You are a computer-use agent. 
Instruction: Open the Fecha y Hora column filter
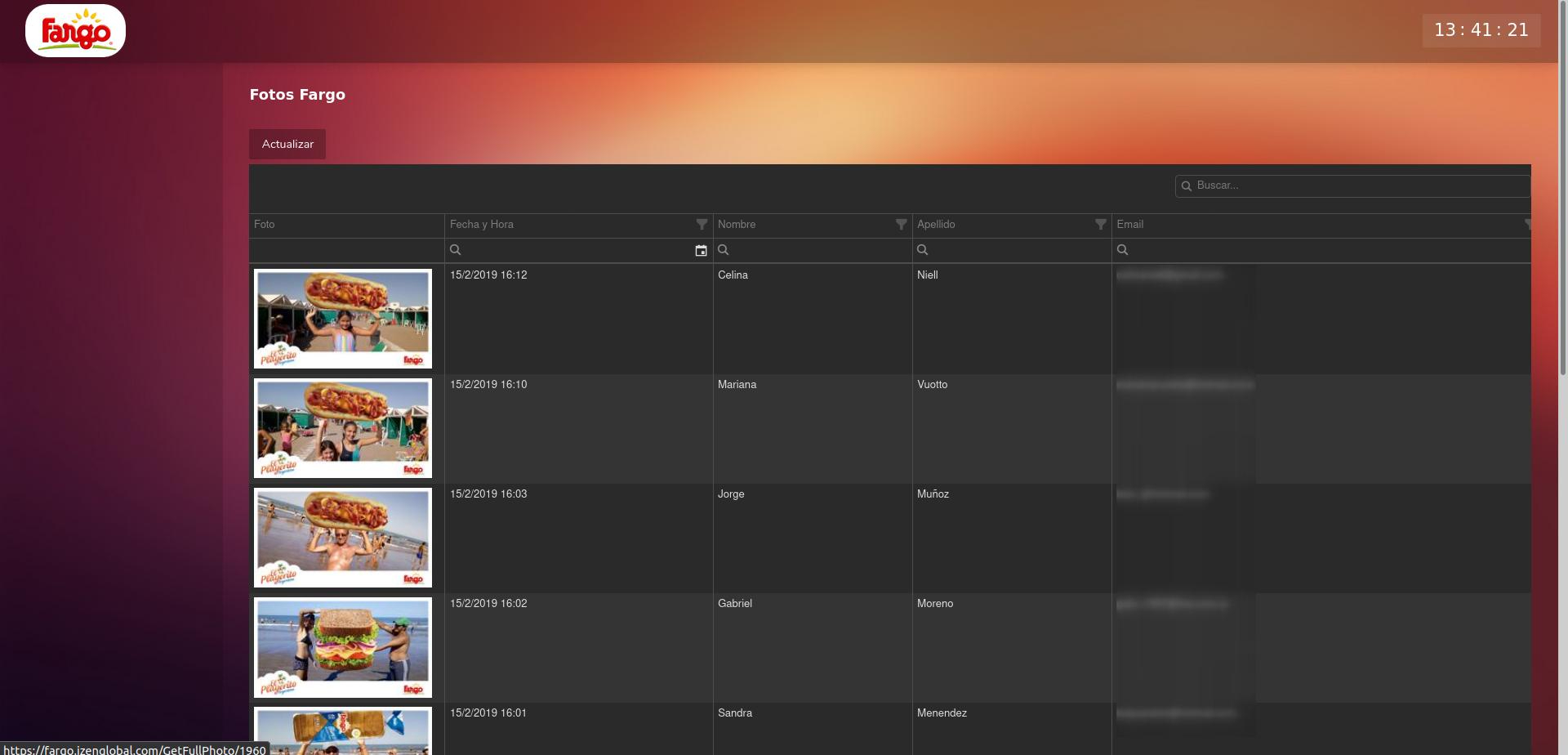(702, 224)
